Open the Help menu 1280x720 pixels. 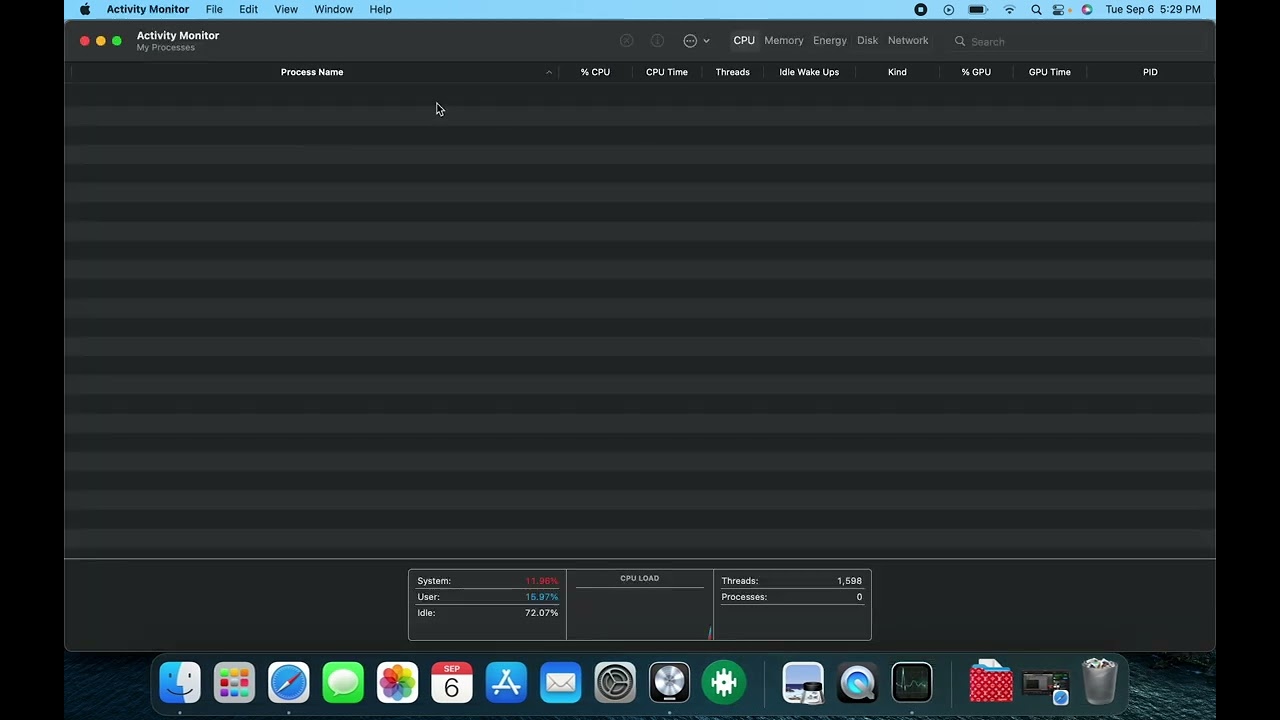(x=380, y=9)
